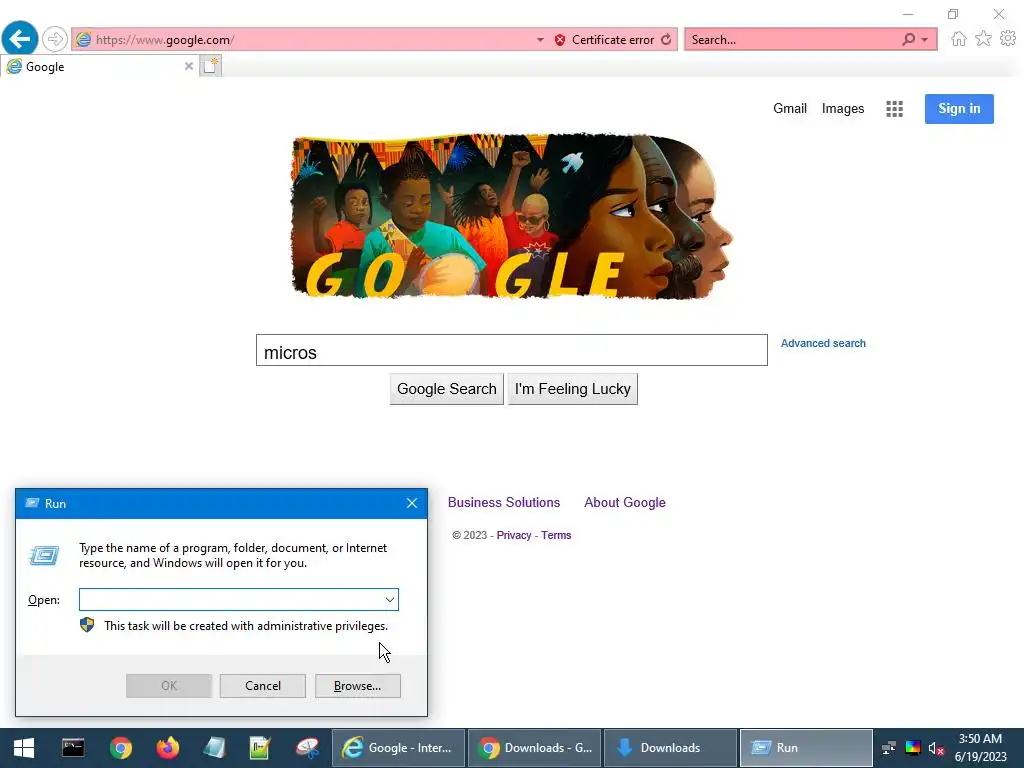This screenshot has width=1024, height=768.
Task: Select the Run taskbar button
Action: tap(806, 748)
